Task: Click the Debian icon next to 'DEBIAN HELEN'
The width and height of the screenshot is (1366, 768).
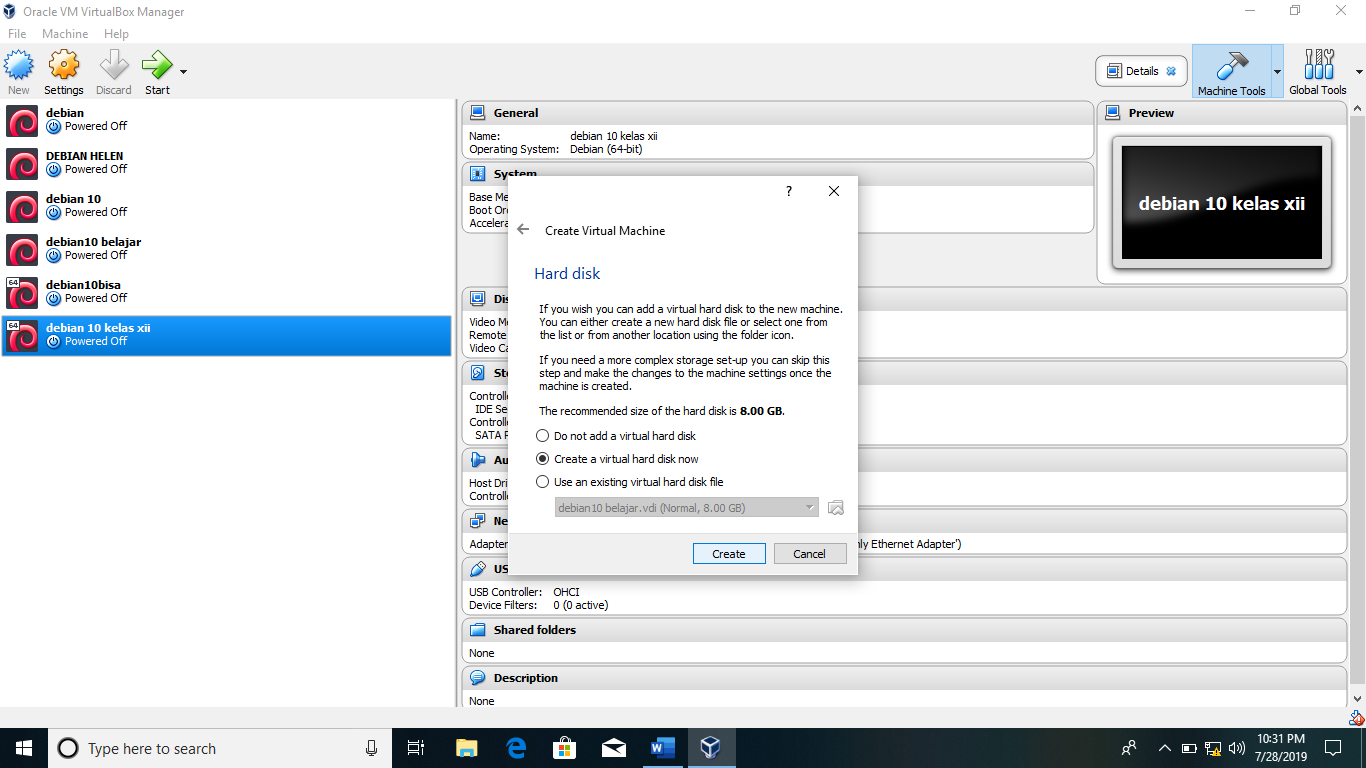Action: click(22, 163)
